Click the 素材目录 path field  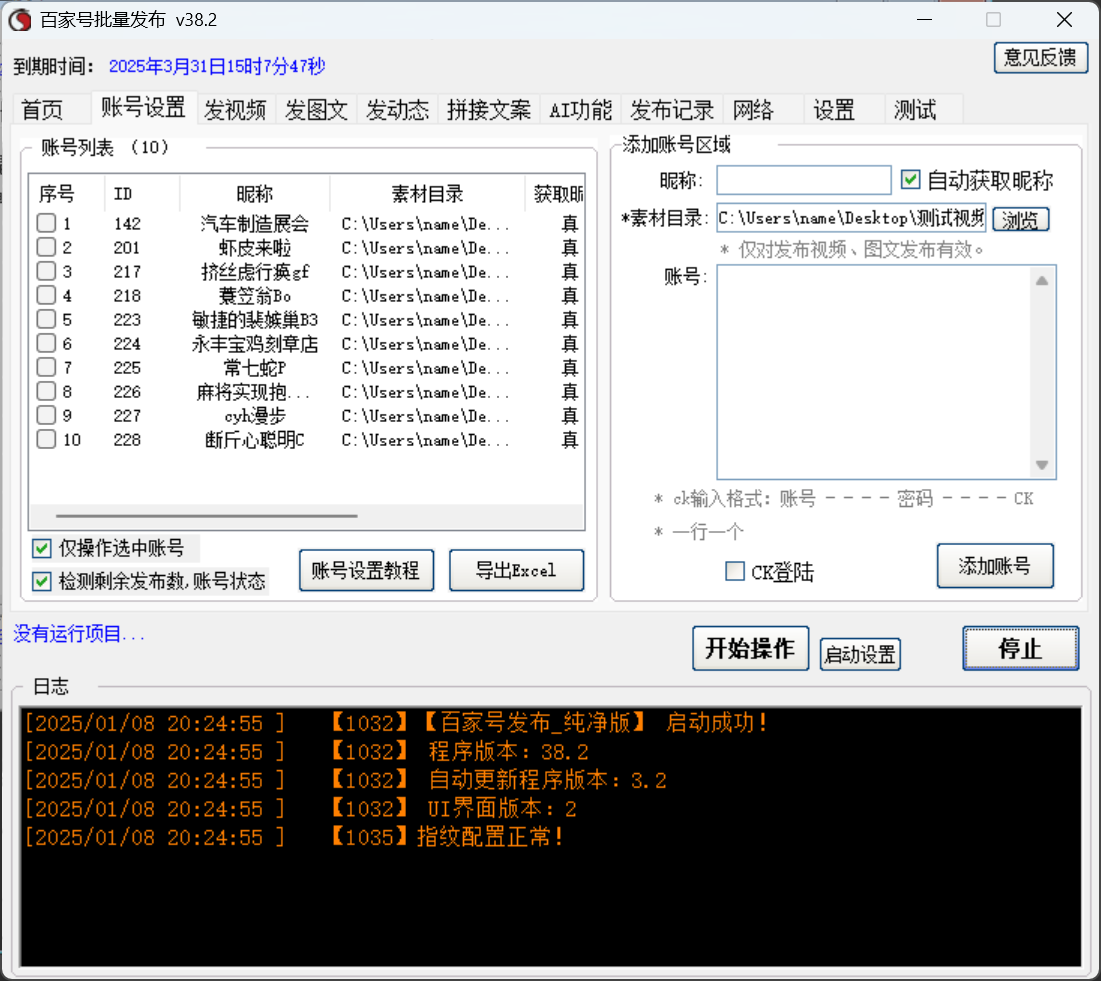(x=851, y=218)
